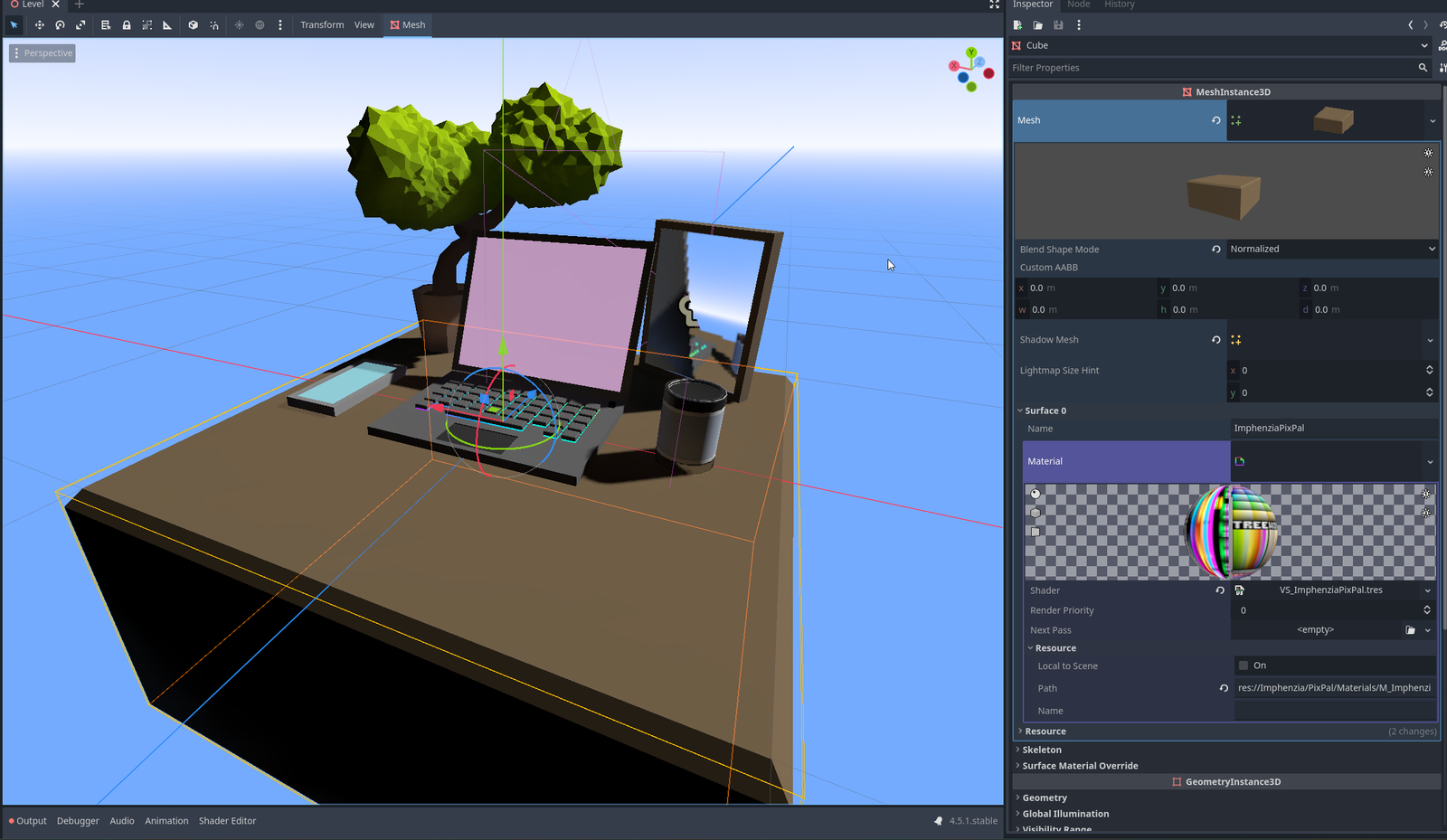The image size is (1447, 840).
Task: Open the Transform menu
Action: [322, 25]
